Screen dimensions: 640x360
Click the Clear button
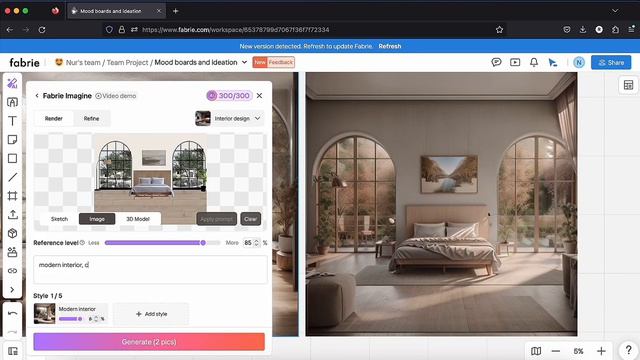[x=251, y=219]
